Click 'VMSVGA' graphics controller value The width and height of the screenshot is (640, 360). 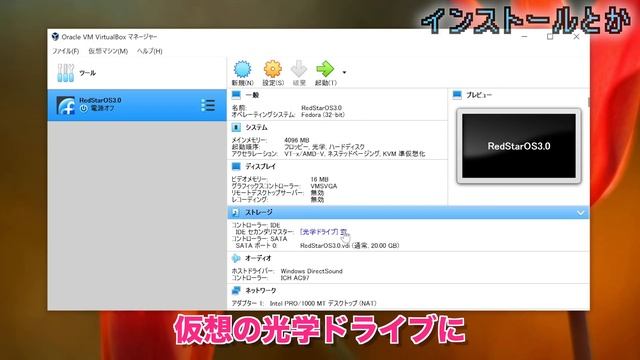pyautogui.click(x=324, y=186)
